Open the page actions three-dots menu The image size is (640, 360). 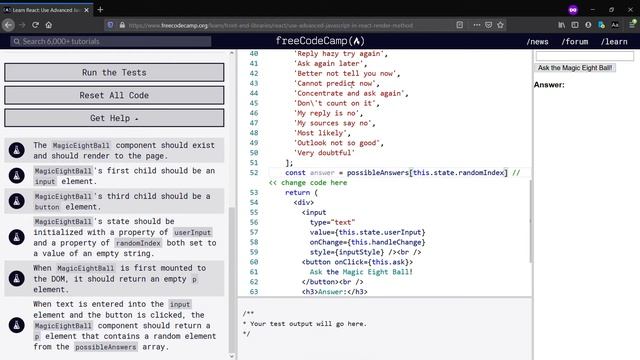(477, 25)
